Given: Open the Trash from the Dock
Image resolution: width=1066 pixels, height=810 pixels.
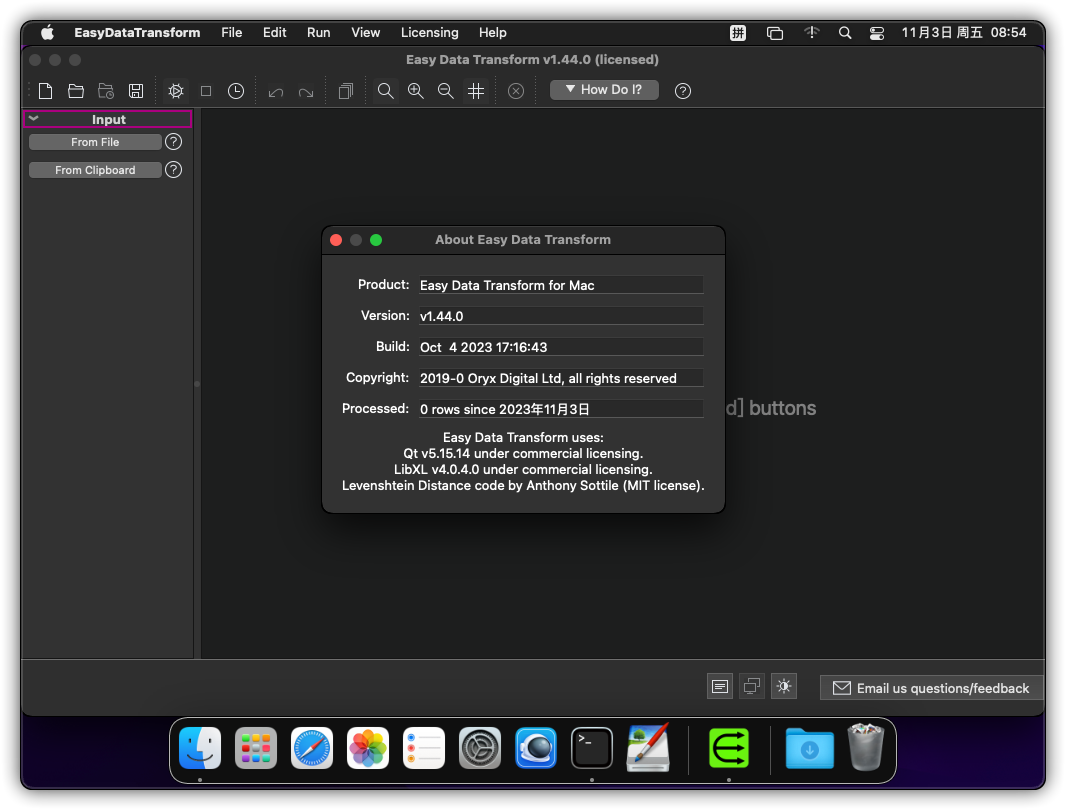Looking at the screenshot, I should point(865,747).
